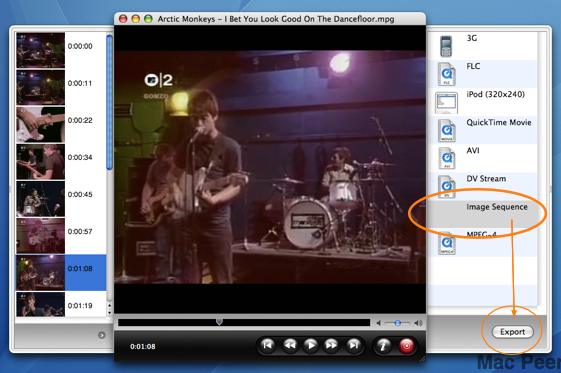Click the FLC format icon
The width and height of the screenshot is (561, 373).
447,74
